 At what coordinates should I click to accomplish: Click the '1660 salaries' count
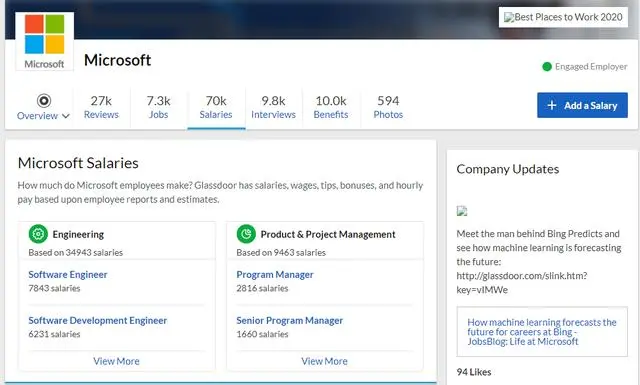(262, 334)
